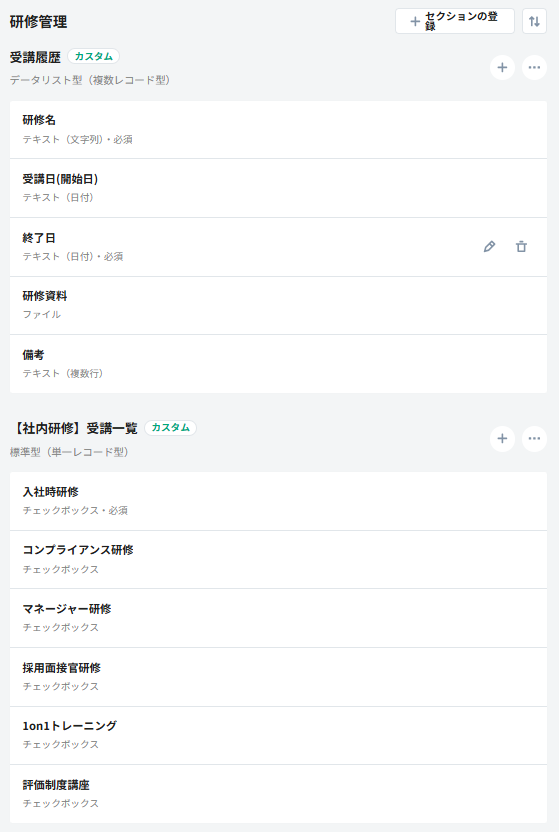This screenshot has height=832, width=559.
Task: Select the 採用面接官研修 field row
Action: click(x=278, y=677)
